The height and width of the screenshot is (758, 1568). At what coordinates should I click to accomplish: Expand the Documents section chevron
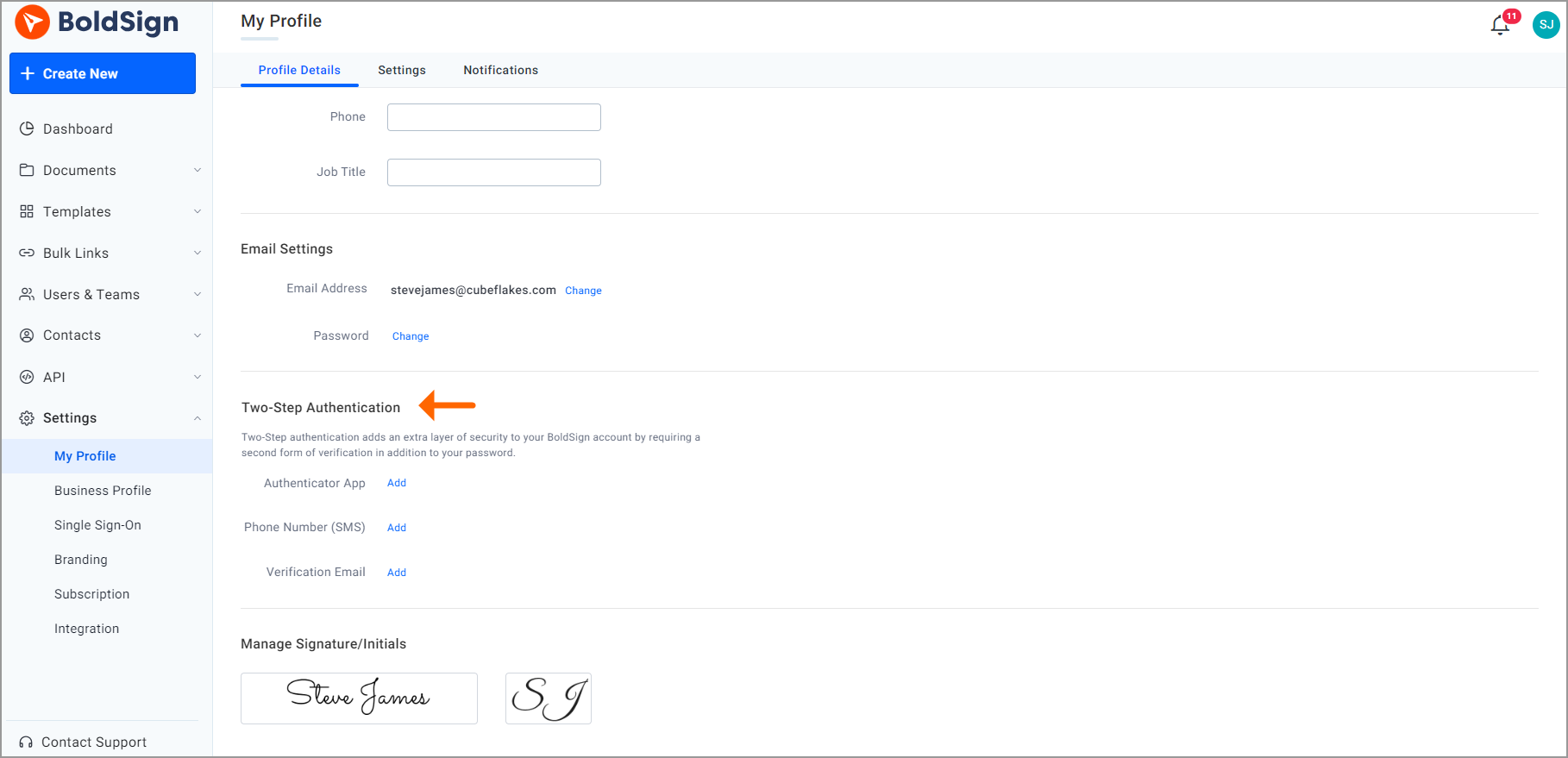[x=198, y=170]
